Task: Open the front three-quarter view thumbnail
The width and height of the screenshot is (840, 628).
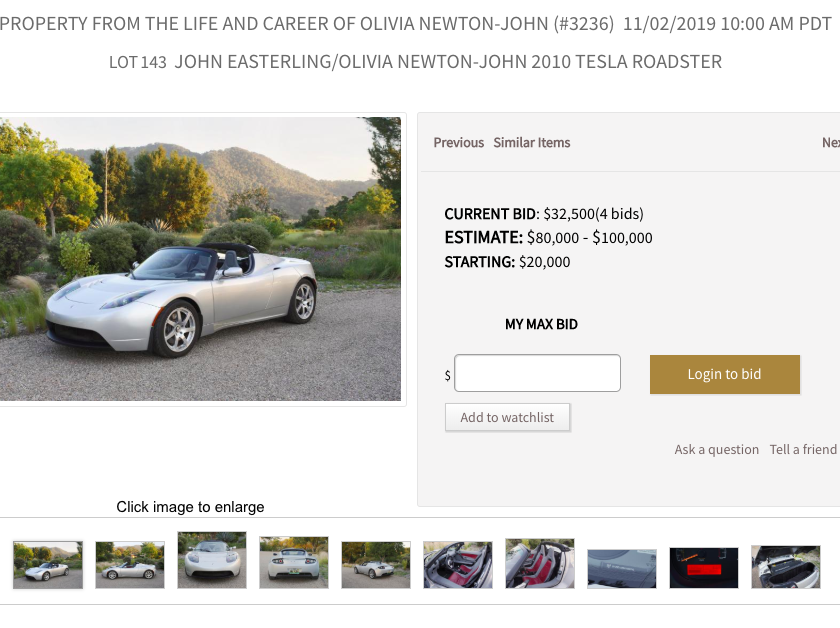Action: pos(48,565)
